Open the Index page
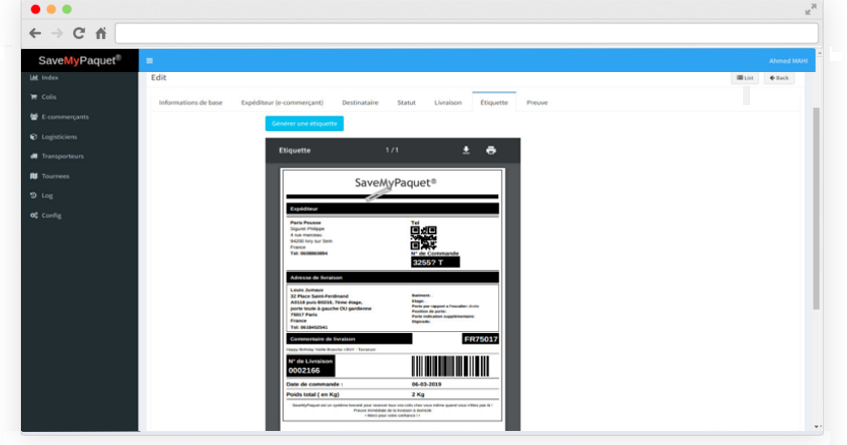Screen dimensions: 847x445 click(50, 78)
